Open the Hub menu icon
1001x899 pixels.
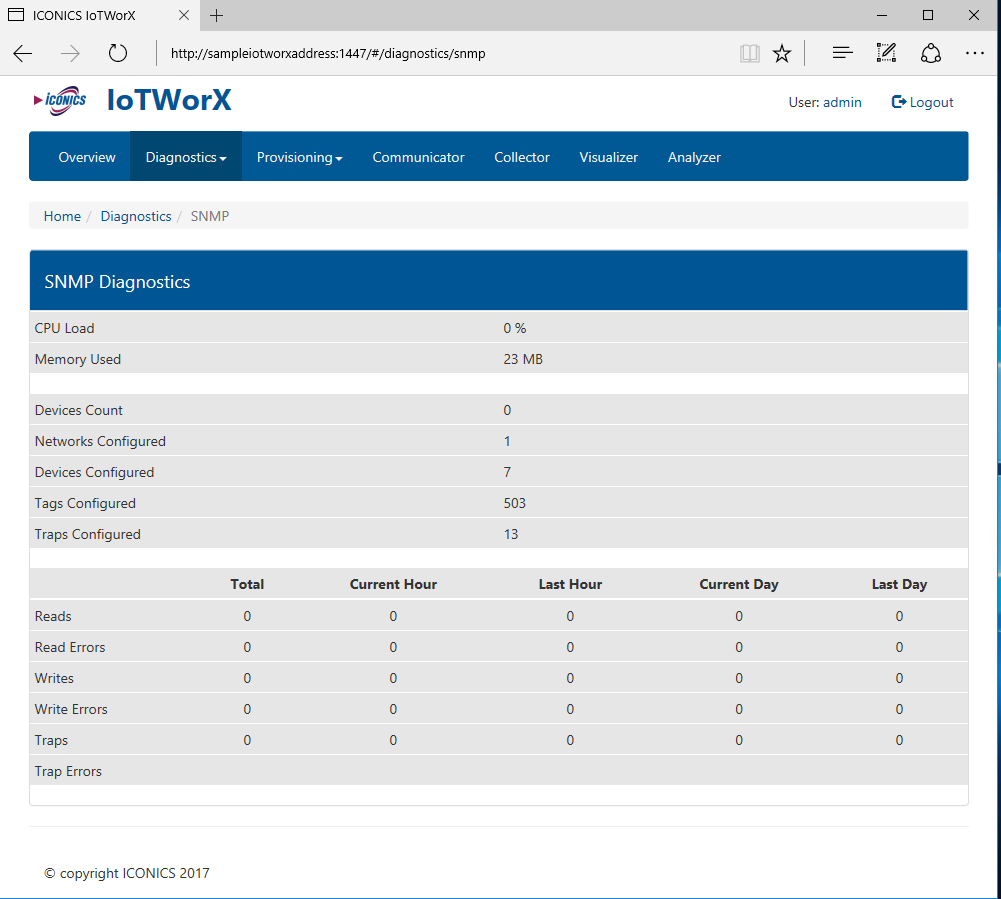[842, 54]
